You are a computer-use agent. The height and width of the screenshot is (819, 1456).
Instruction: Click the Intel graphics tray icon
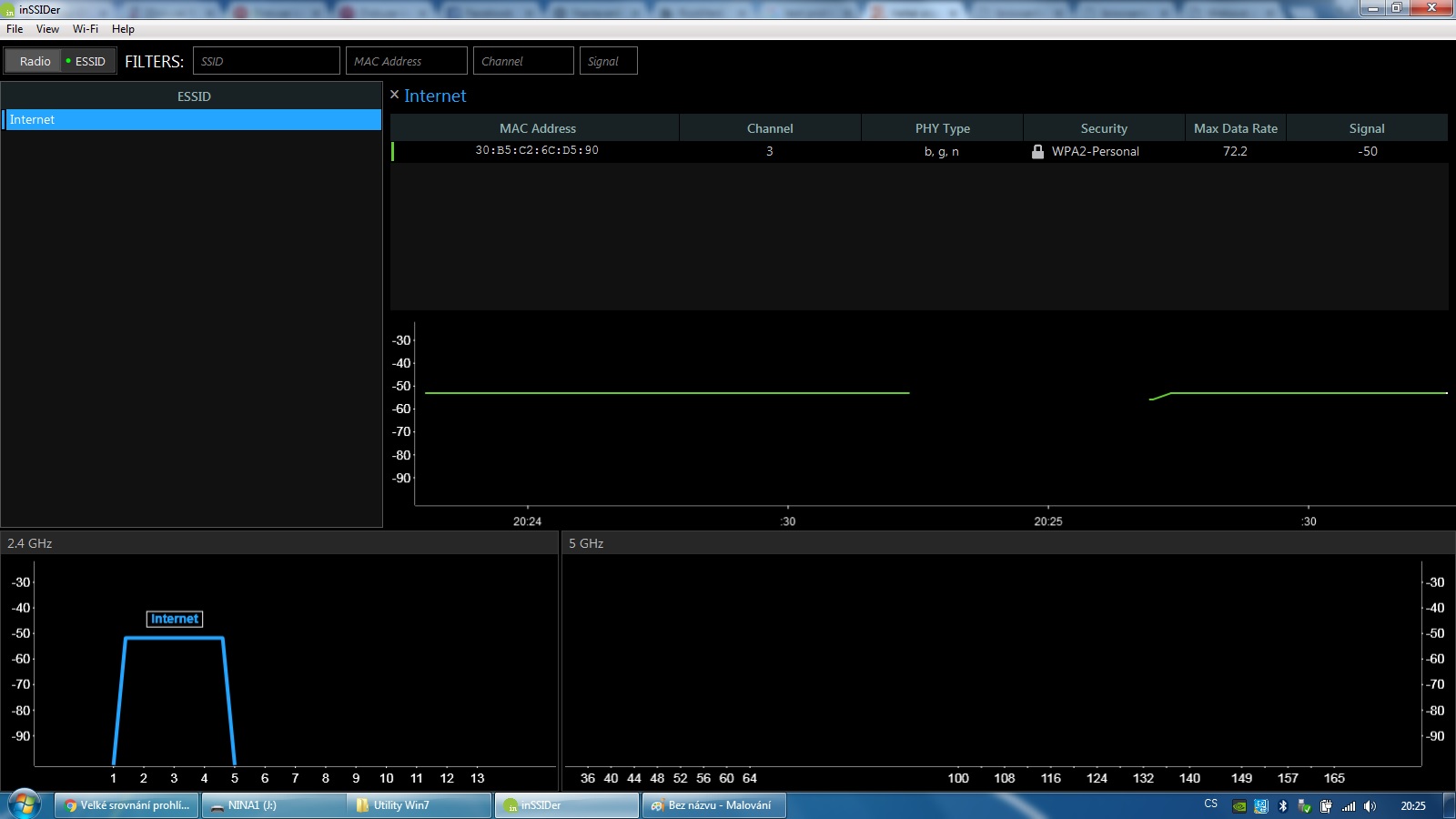(x=1261, y=806)
